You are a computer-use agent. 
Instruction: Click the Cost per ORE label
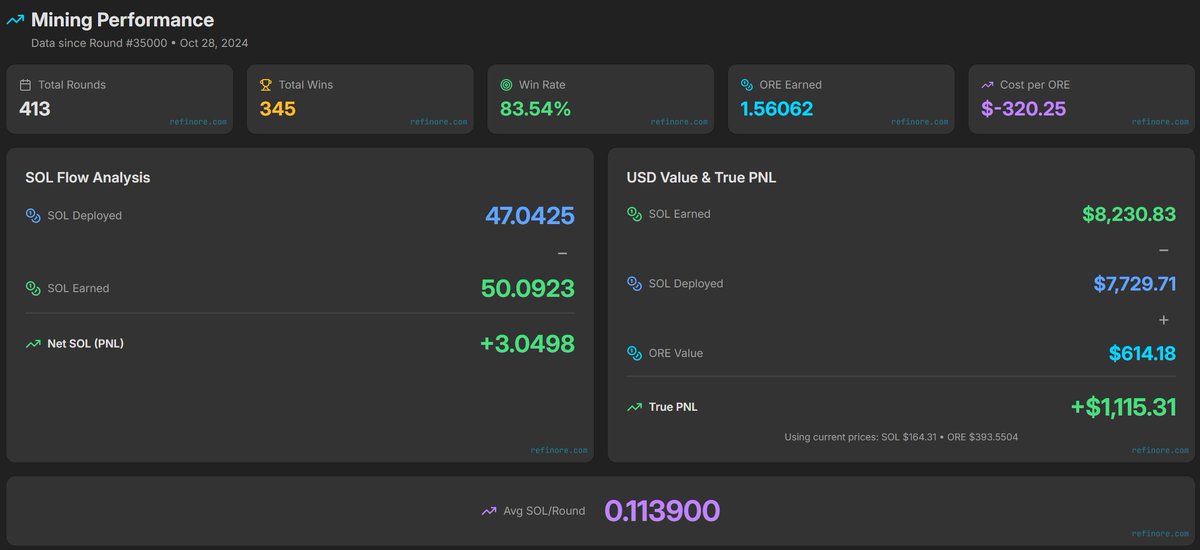[x=1035, y=85]
